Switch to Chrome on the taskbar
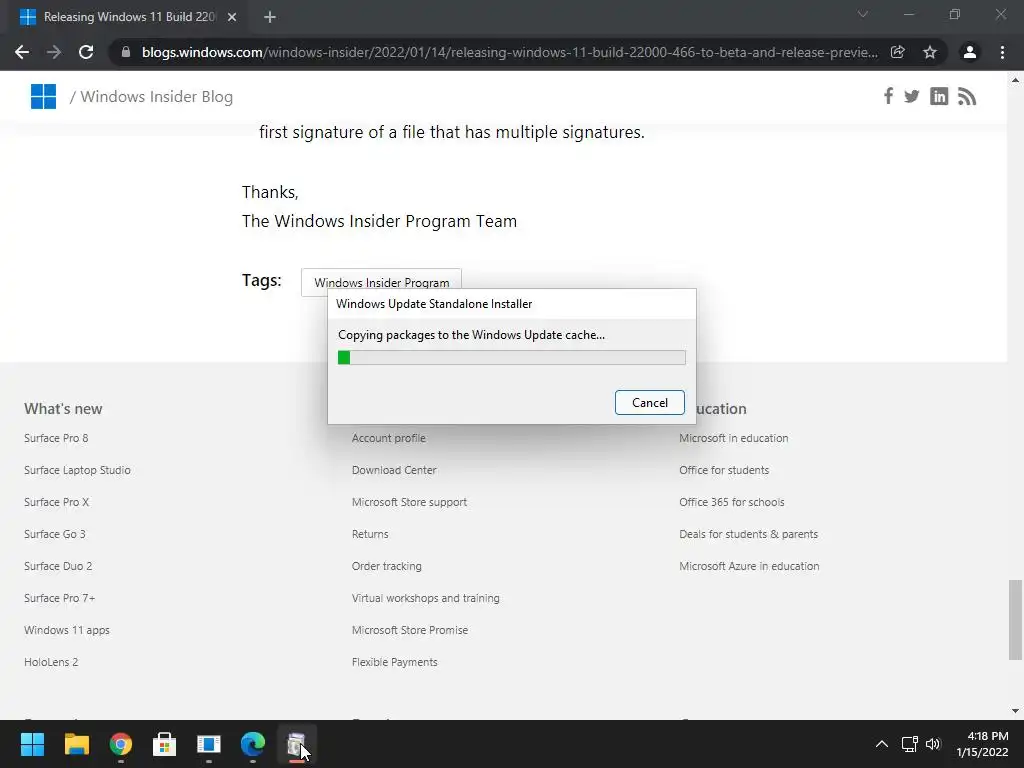1024x768 pixels. (121, 744)
